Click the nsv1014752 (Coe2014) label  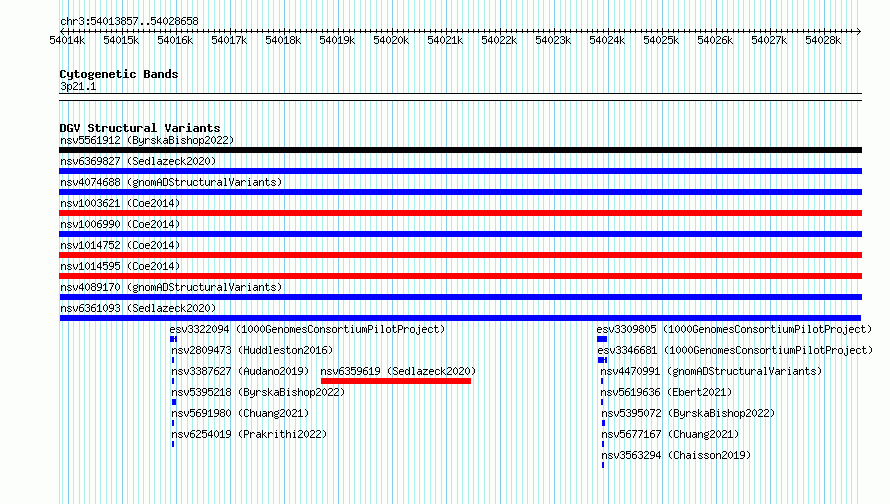coord(120,245)
